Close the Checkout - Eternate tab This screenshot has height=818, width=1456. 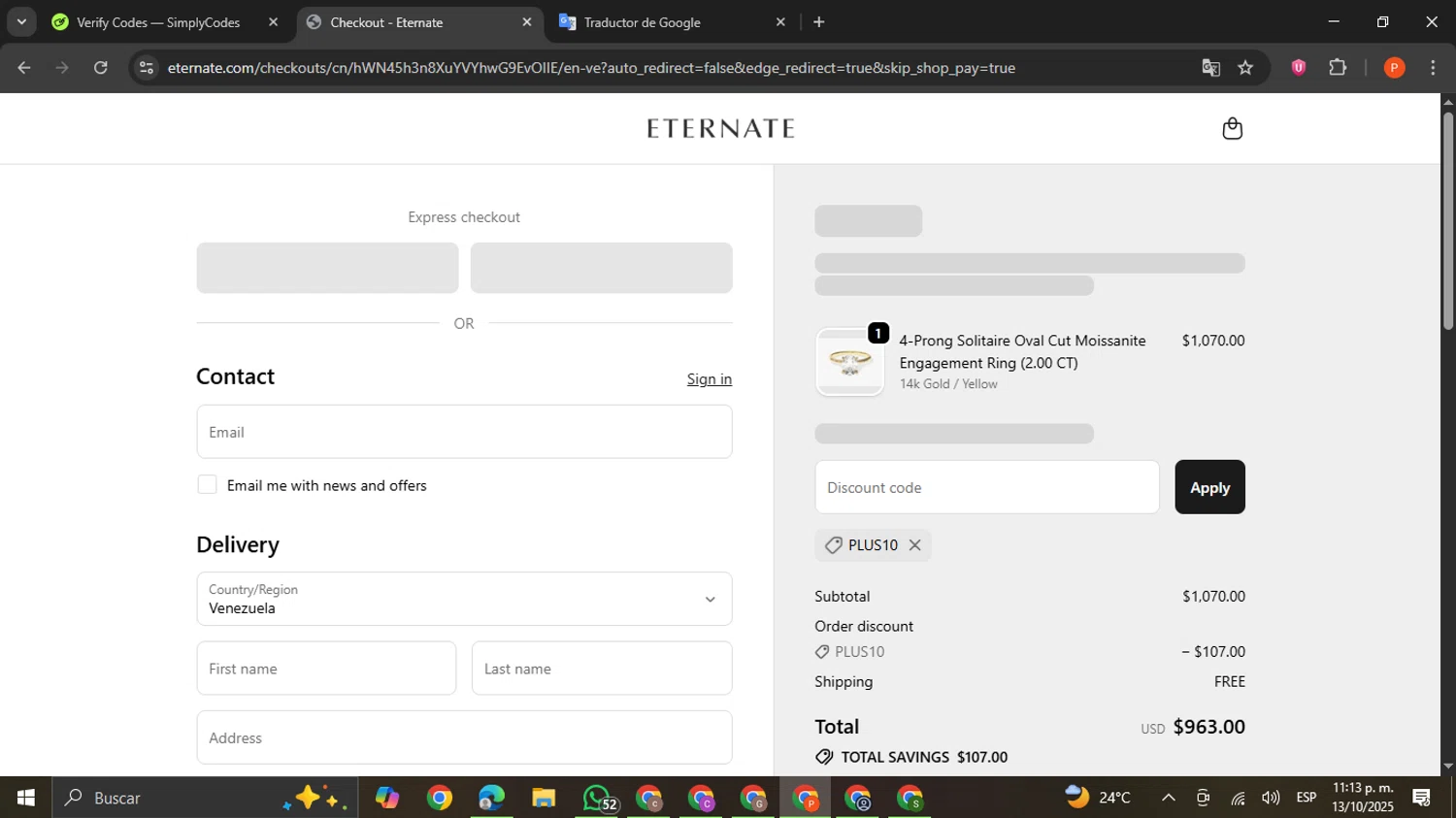pos(527,22)
